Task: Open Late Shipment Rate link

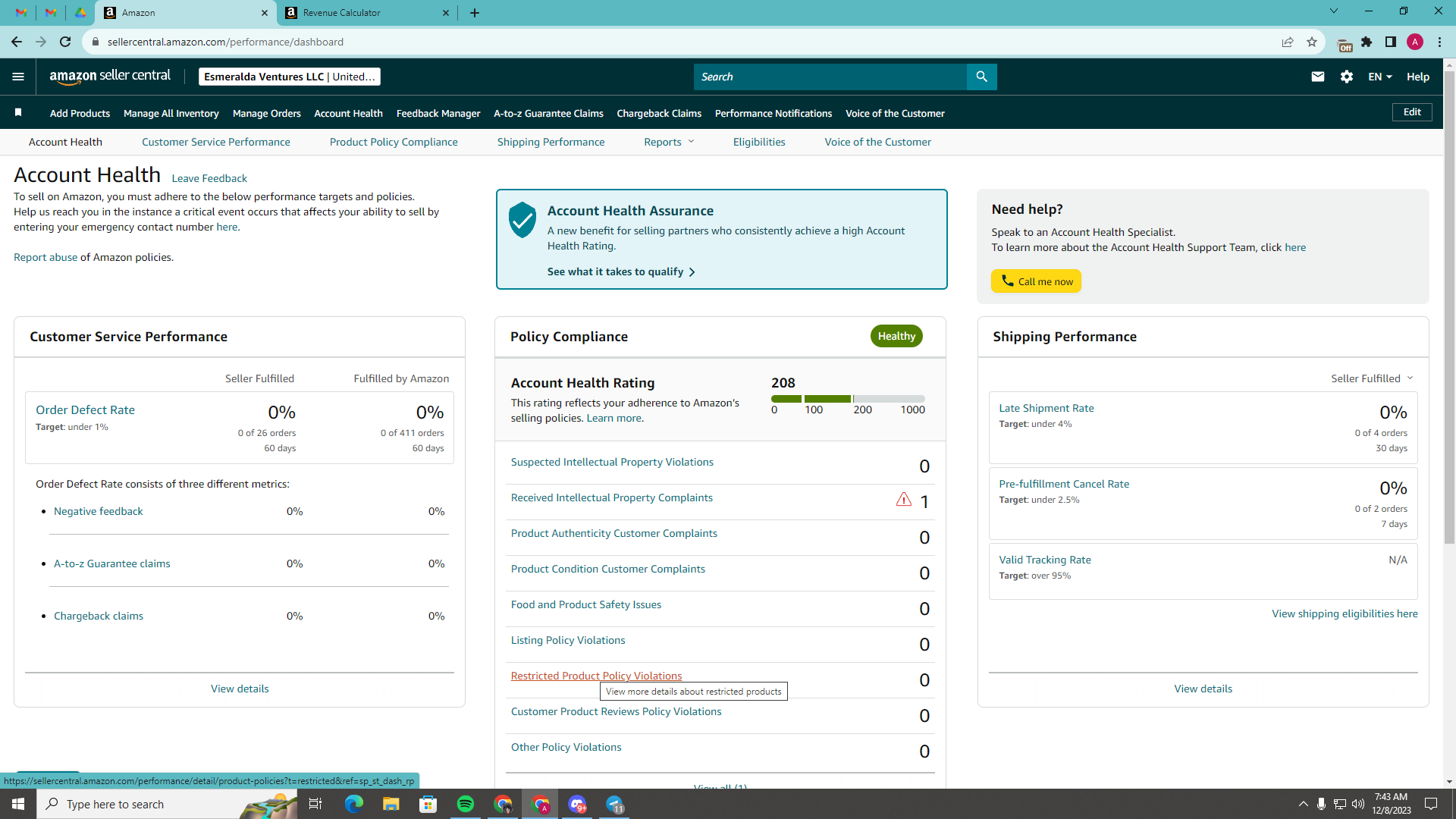Action: click(x=1046, y=408)
